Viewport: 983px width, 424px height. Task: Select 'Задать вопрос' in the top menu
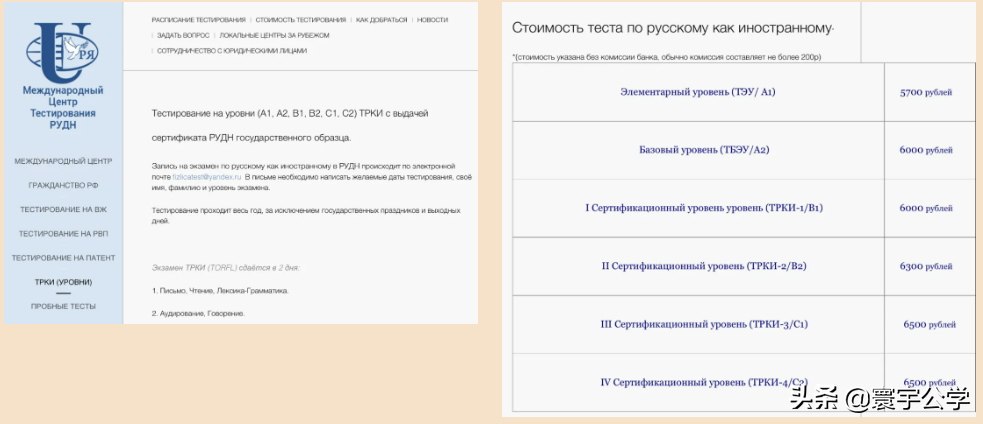pos(182,35)
